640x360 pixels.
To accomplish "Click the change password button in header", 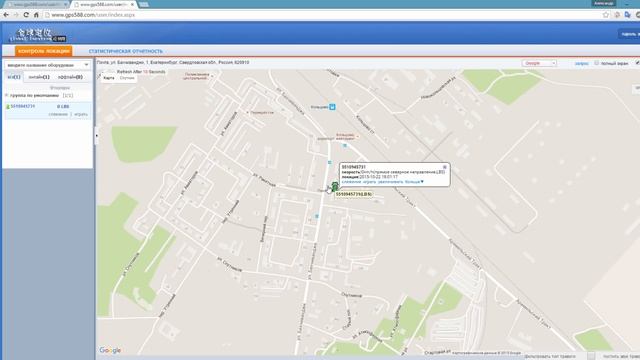I will pos(629,34).
